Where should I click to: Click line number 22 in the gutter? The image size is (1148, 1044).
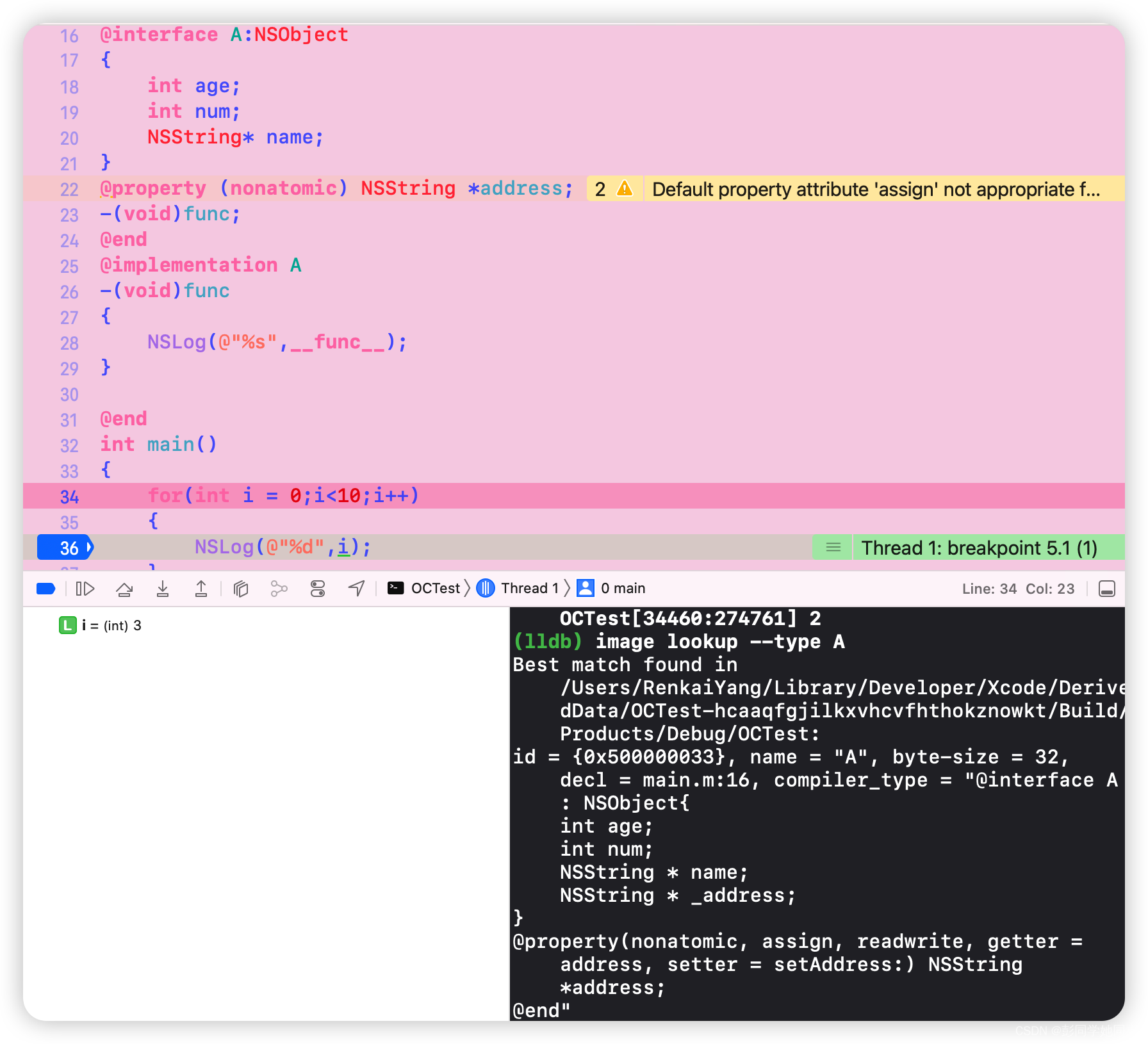pos(69,189)
